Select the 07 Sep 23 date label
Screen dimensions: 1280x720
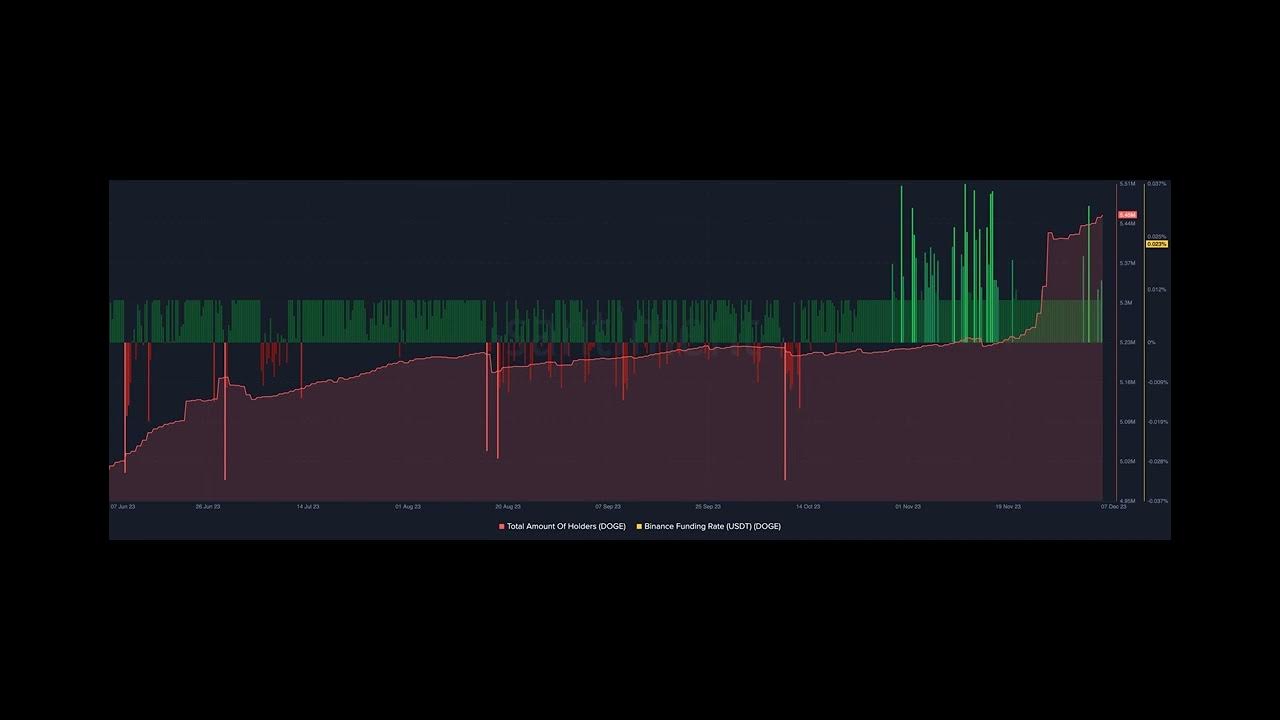(608, 507)
